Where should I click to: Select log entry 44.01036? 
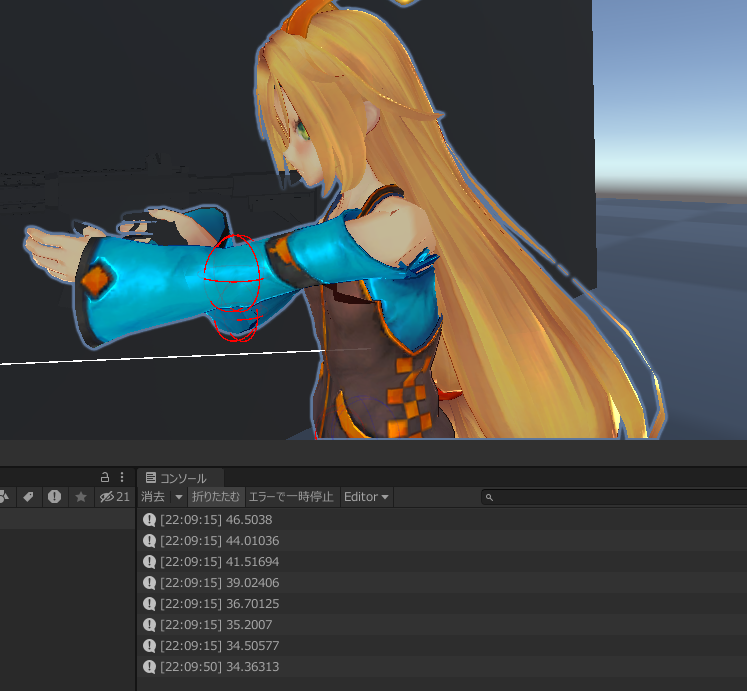click(x=442, y=540)
